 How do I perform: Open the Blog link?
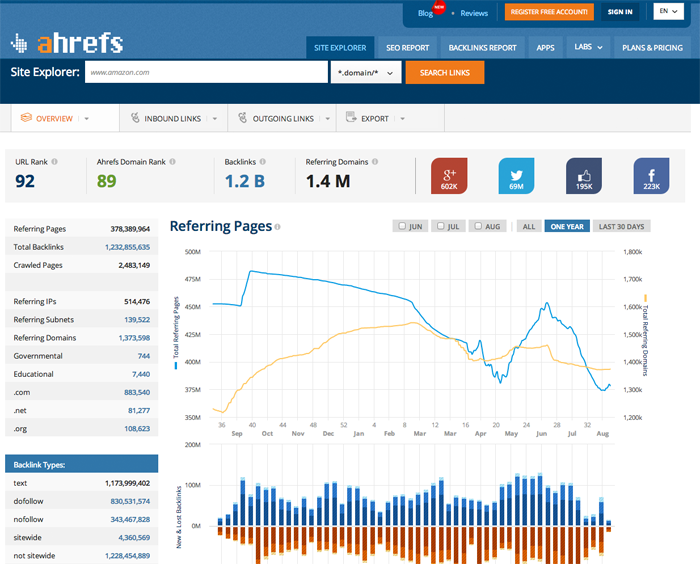pyautogui.click(x=425, y=13)
